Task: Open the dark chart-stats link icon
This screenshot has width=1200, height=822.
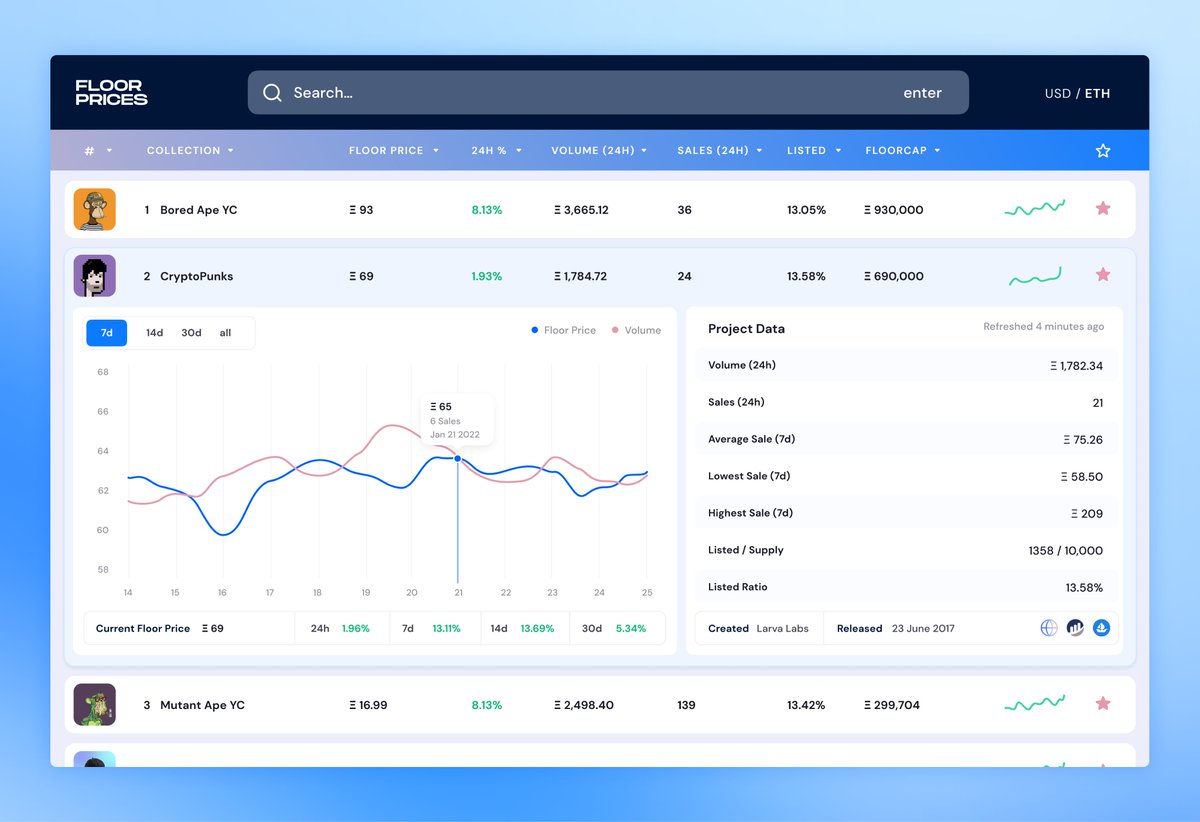Action: (1075, 628)
